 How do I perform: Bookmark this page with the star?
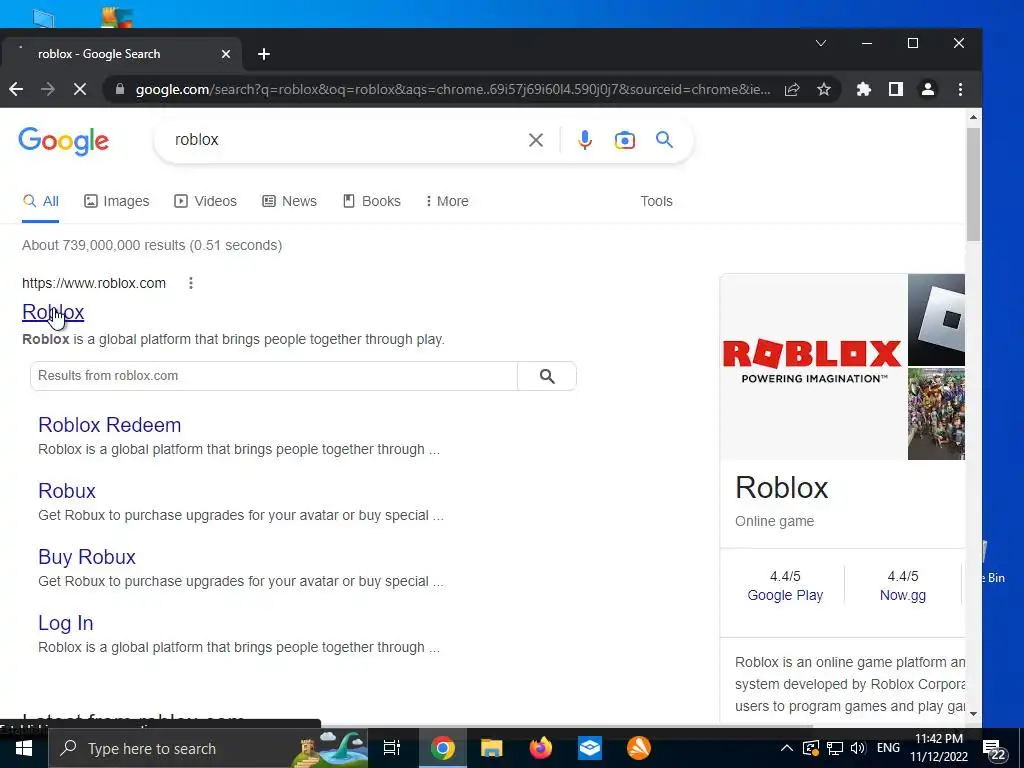point(824,89)
